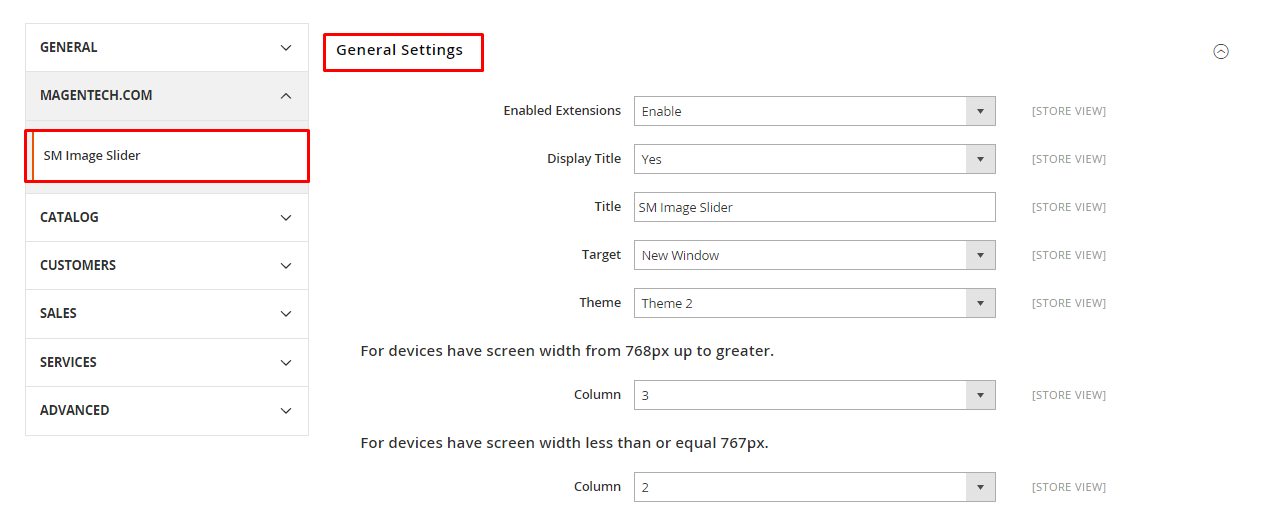Collapse the General Settings section using the circle icon

click(1220, 52)
